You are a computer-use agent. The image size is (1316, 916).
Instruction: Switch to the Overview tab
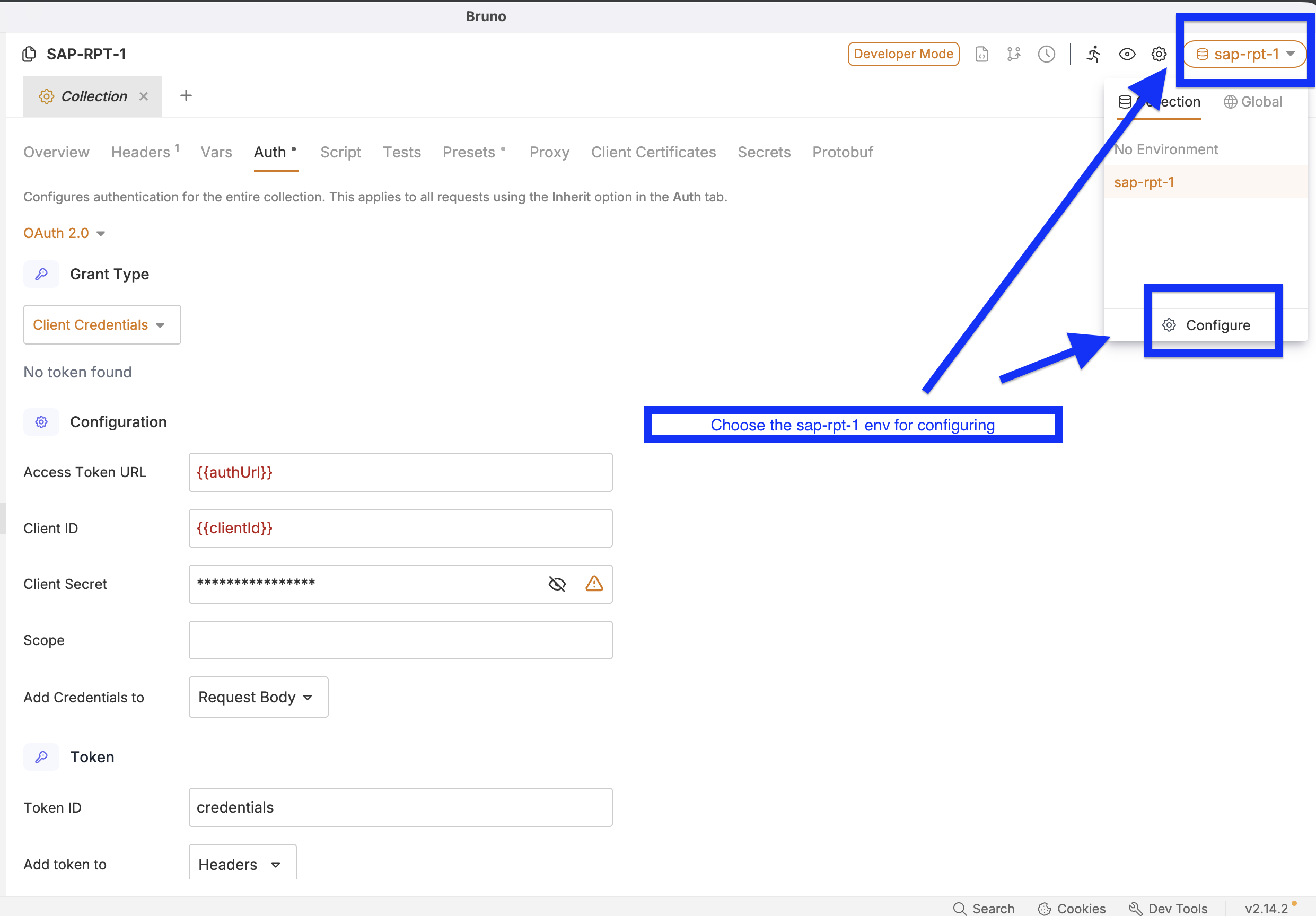(56, 152)
